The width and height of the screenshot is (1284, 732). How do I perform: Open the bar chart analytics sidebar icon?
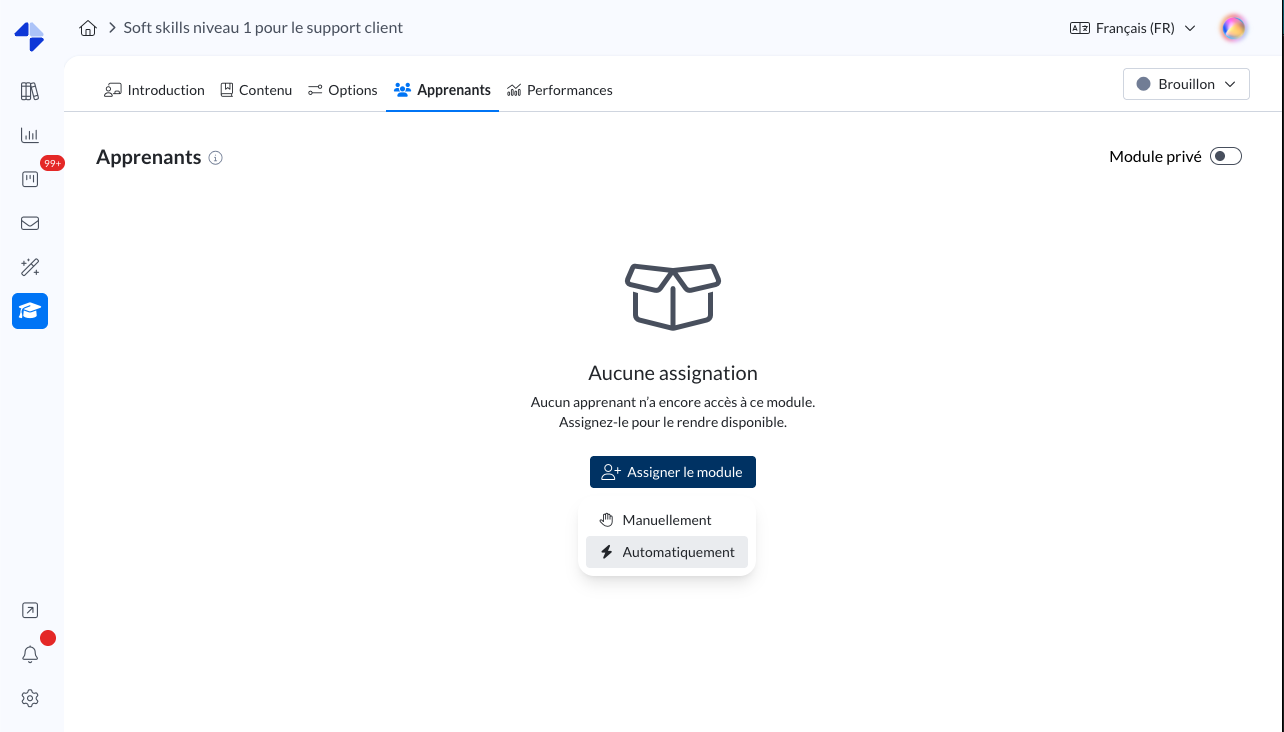[30, 135]
